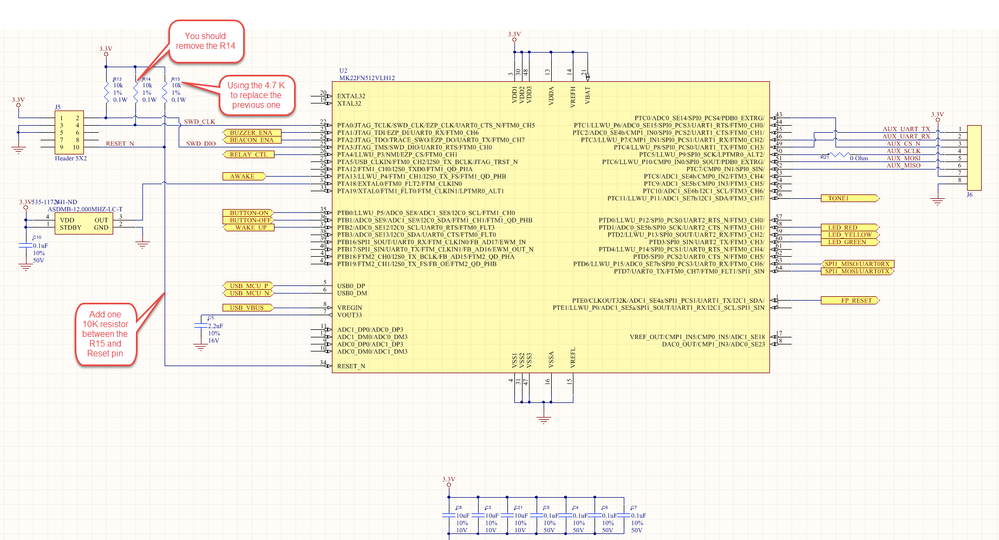Click RESET_N net label beside header J5
The height and width of the screenshot is (540, 999).
[x=120, y=143]
